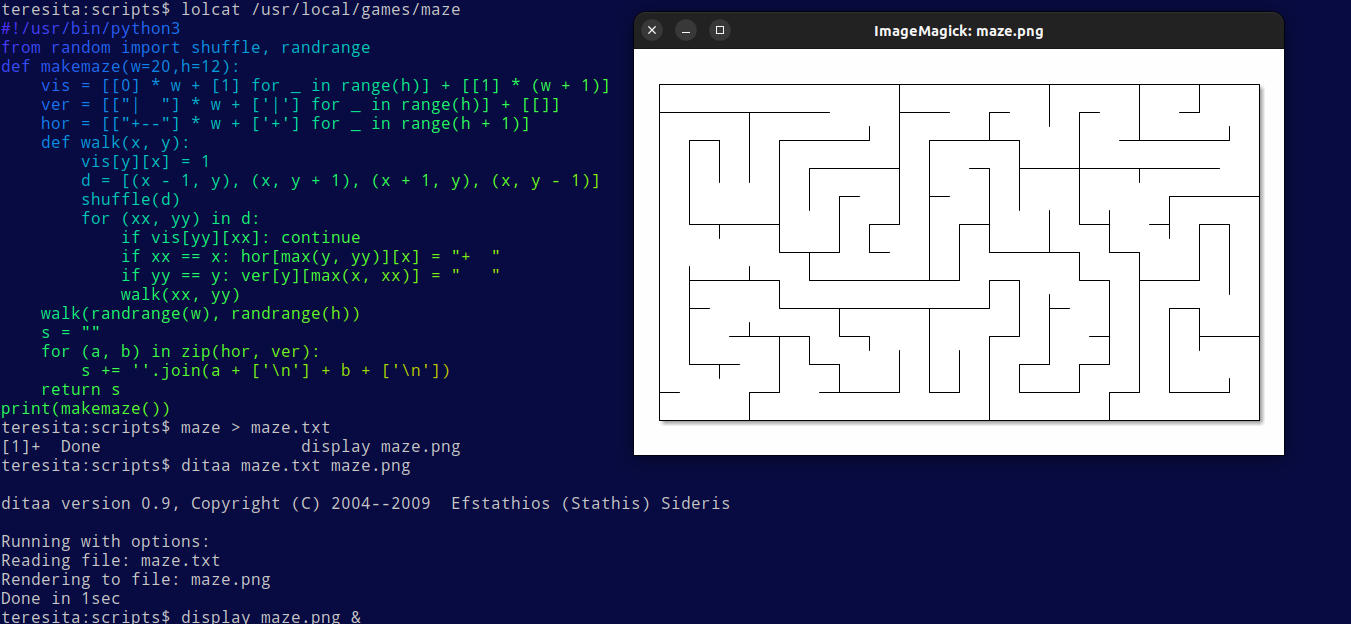Click the line starting with 'hor = [["+--"]'

285,124
